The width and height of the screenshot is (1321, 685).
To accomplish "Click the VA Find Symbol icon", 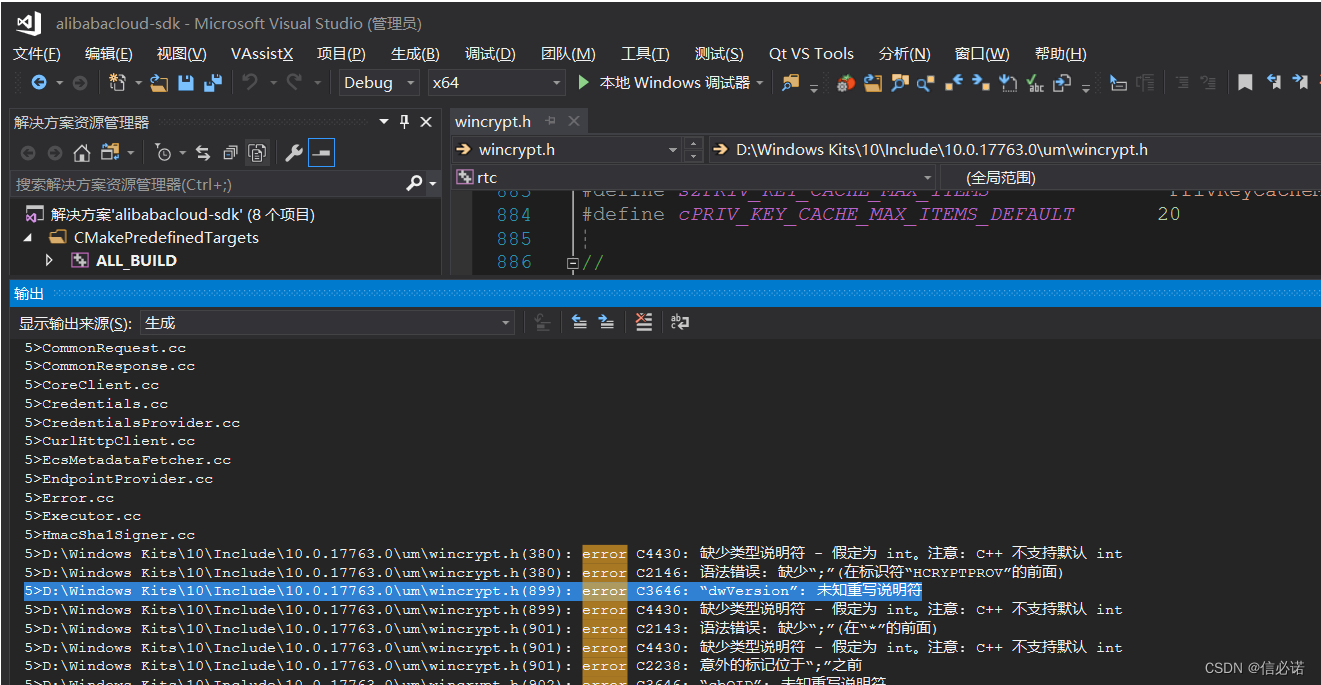I will point(900,83).
